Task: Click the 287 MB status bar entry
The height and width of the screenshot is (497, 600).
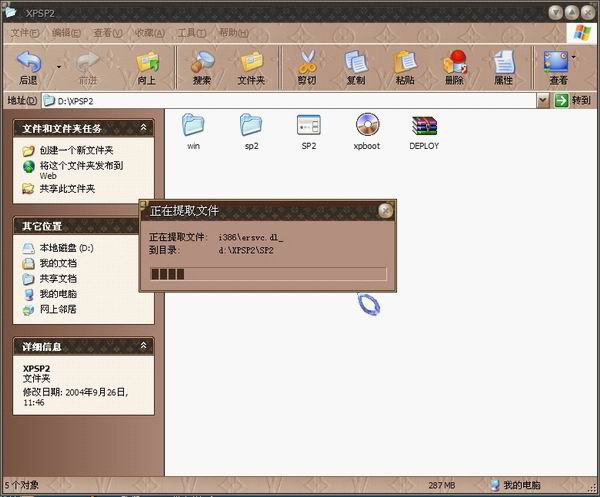Action: 442,485
